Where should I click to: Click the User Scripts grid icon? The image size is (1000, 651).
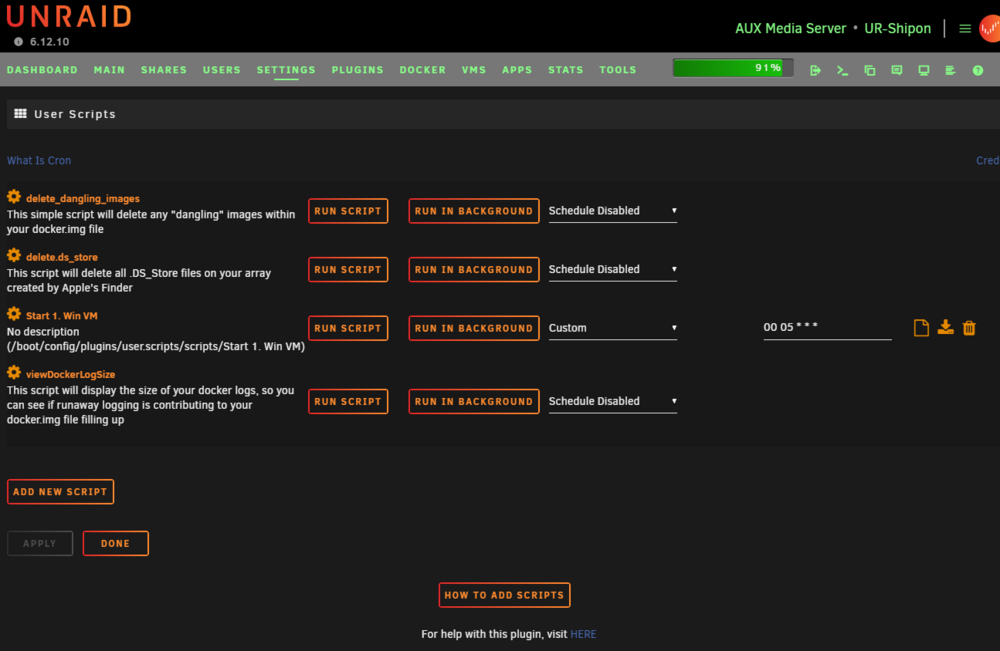click(20, 113)
